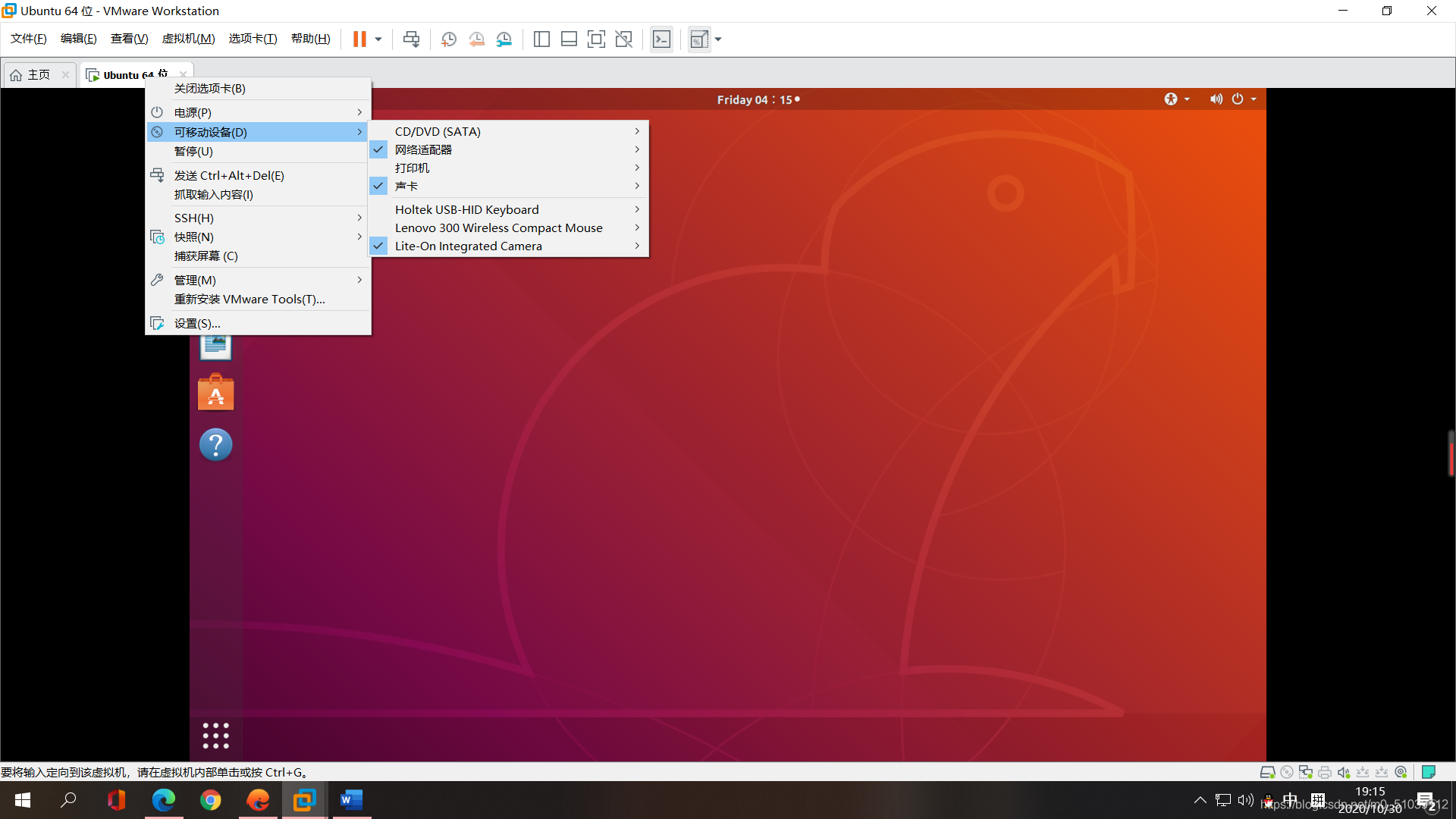Screen dimensions: 1456x819
Task: Click the pause VM toolbar icon
Action: 359,39
